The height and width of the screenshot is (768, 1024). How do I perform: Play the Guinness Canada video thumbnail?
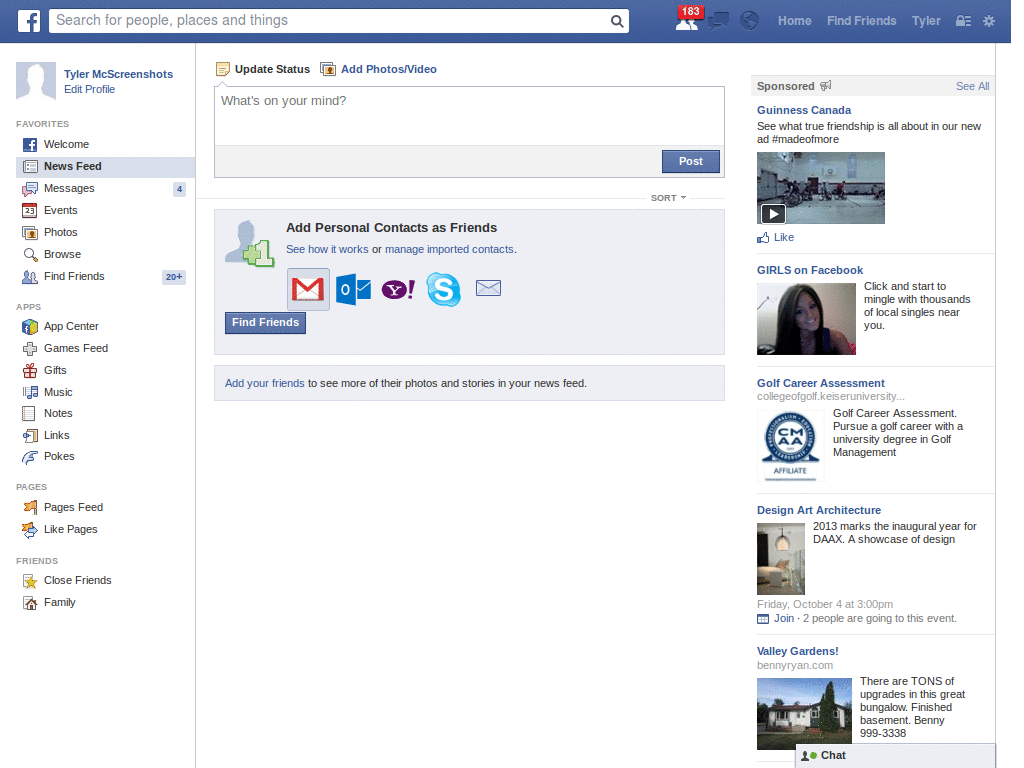tap(820, 188)
